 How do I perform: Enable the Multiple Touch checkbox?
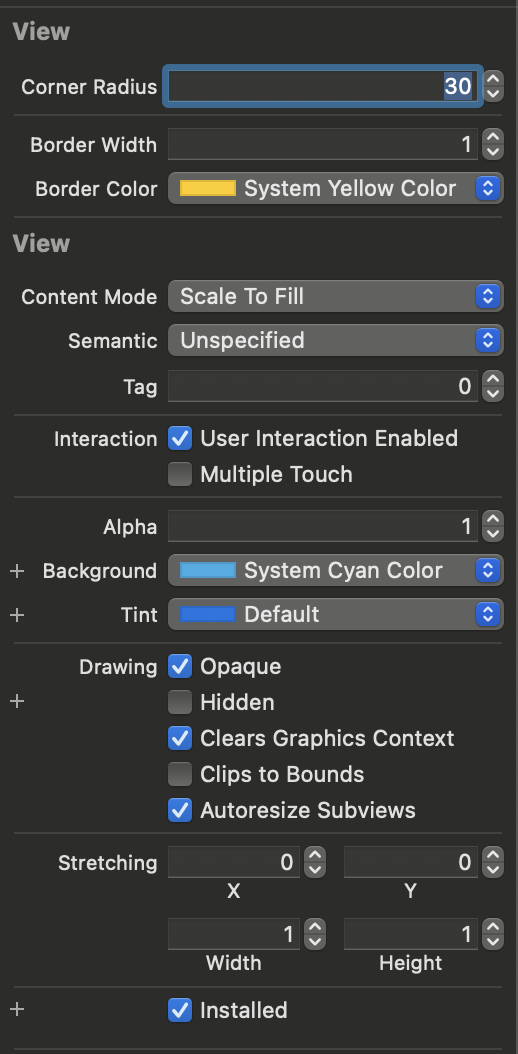[179, 475]
